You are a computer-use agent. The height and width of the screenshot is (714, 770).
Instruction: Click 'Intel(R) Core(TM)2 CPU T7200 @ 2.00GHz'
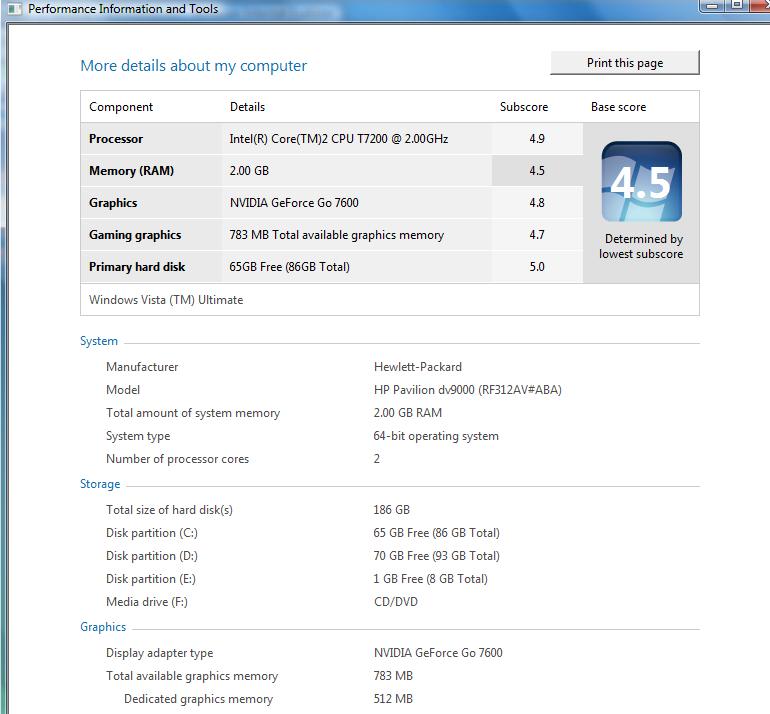pos(338,139)
